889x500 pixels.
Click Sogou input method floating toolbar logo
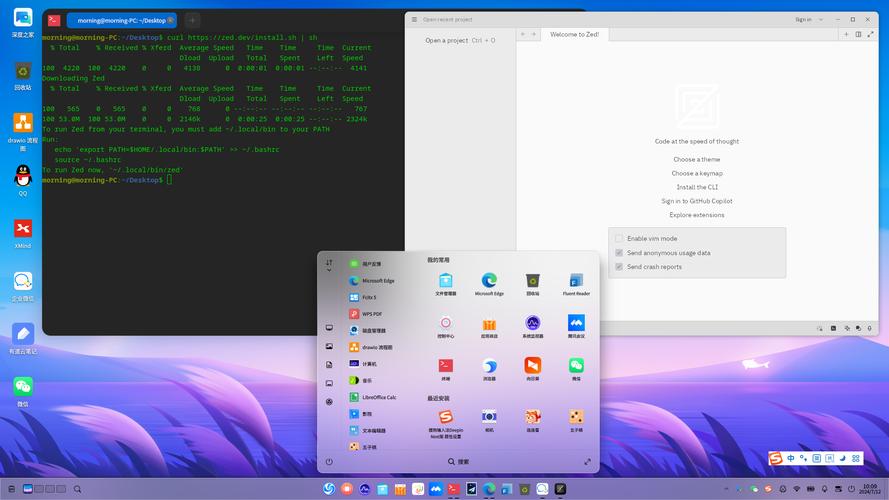click(776, 458)
